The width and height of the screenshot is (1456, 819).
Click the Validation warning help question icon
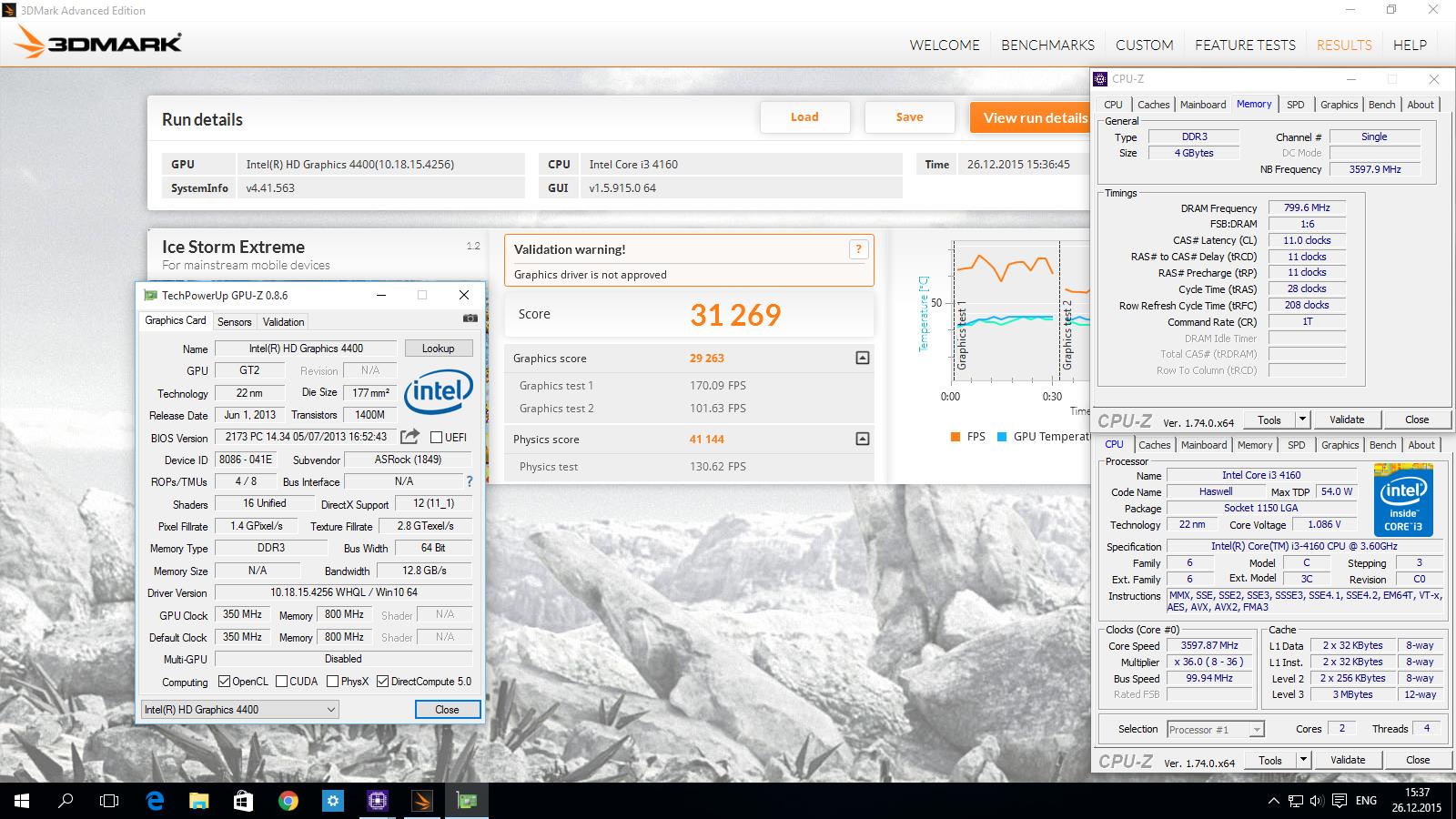click(858, 249)
